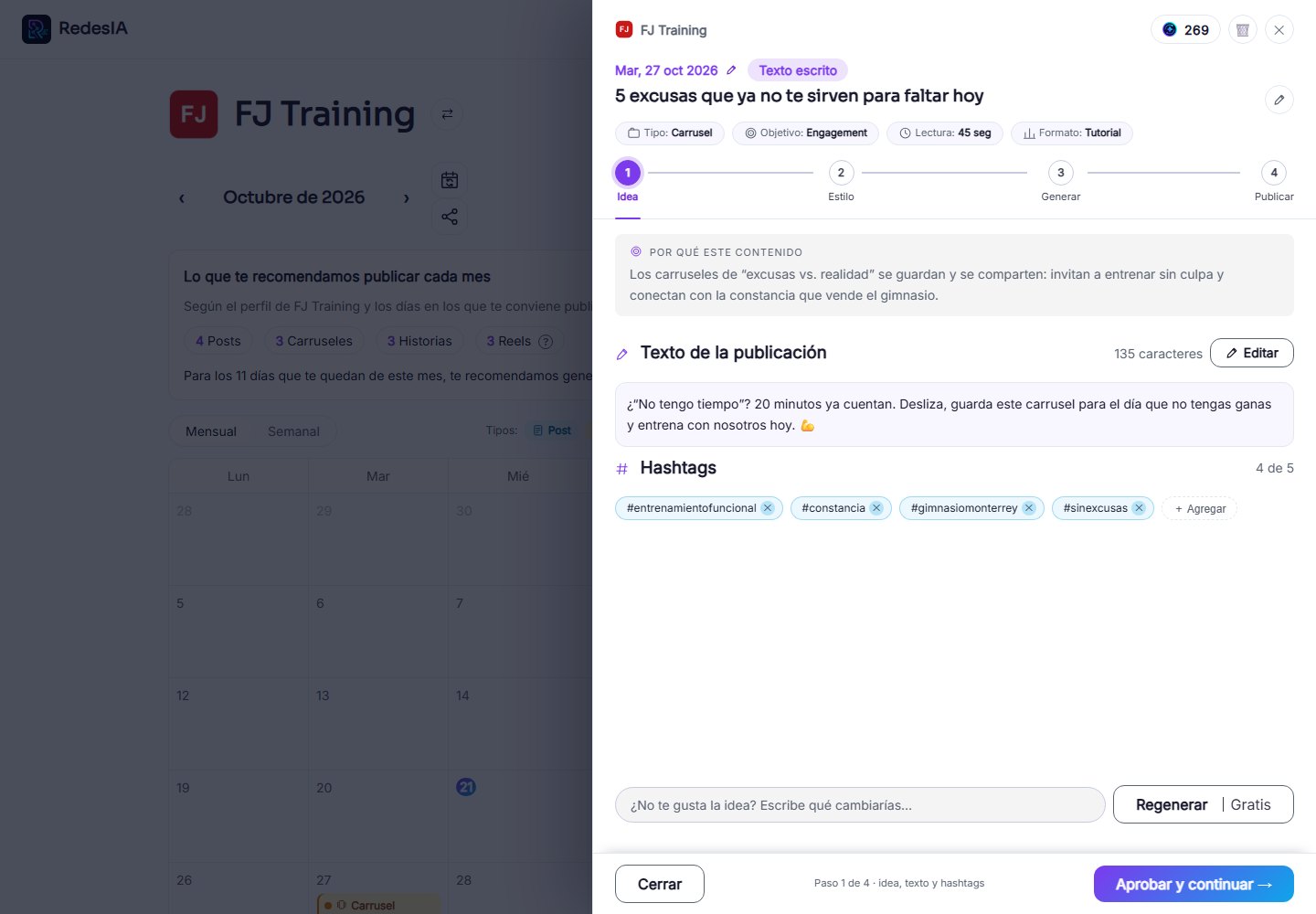This screenshot has height=914, width=1316.
Task: Click the Texto escrito badge
Action: click(798, 70)
